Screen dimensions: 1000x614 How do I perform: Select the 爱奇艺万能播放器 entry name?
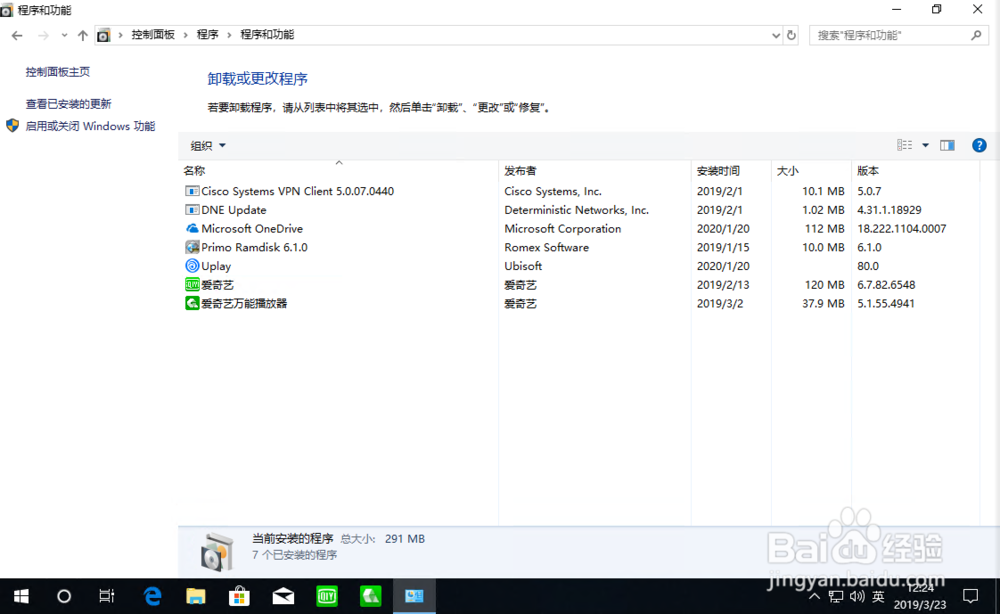pyautogui.click(x=244, y=303)
